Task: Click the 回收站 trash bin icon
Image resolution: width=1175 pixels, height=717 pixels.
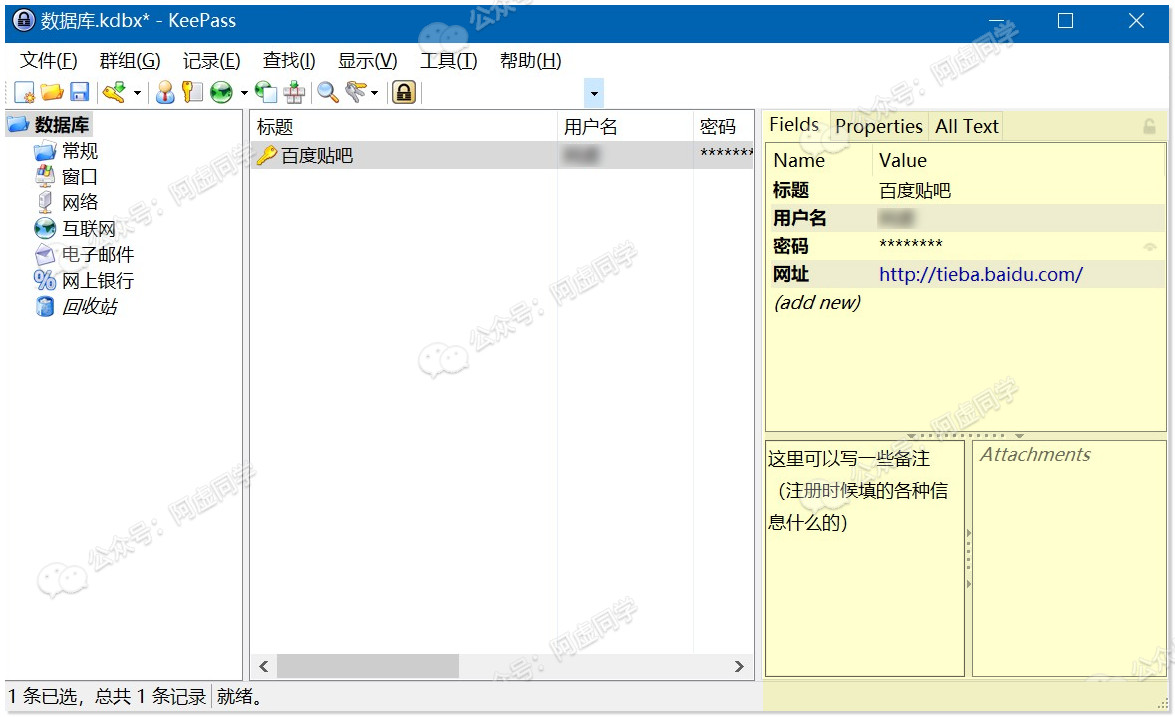Action: click(x=45, y=306)
